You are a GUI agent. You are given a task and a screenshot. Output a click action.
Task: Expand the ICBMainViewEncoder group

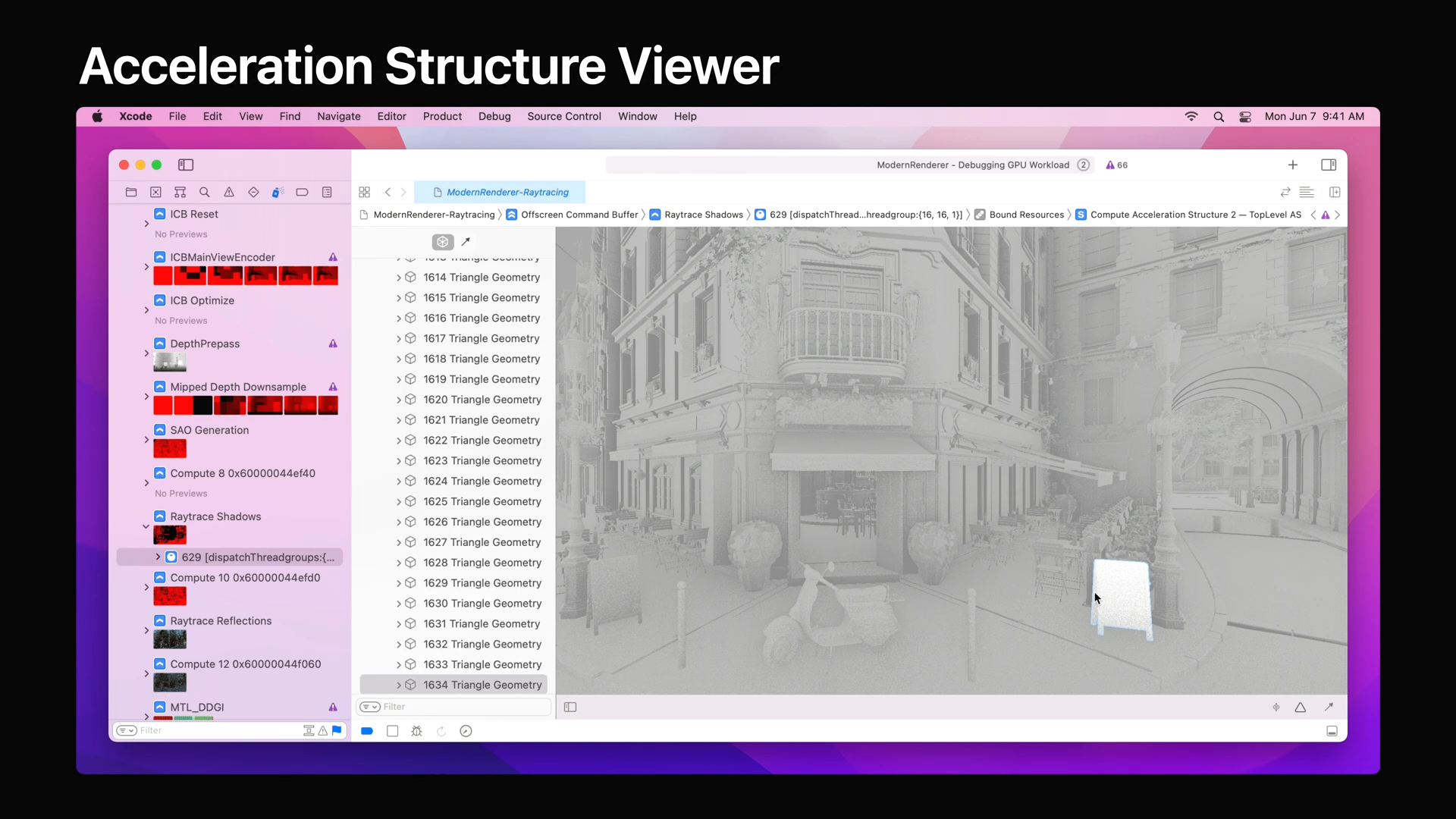pyautogui.click(x=146, y=267)
